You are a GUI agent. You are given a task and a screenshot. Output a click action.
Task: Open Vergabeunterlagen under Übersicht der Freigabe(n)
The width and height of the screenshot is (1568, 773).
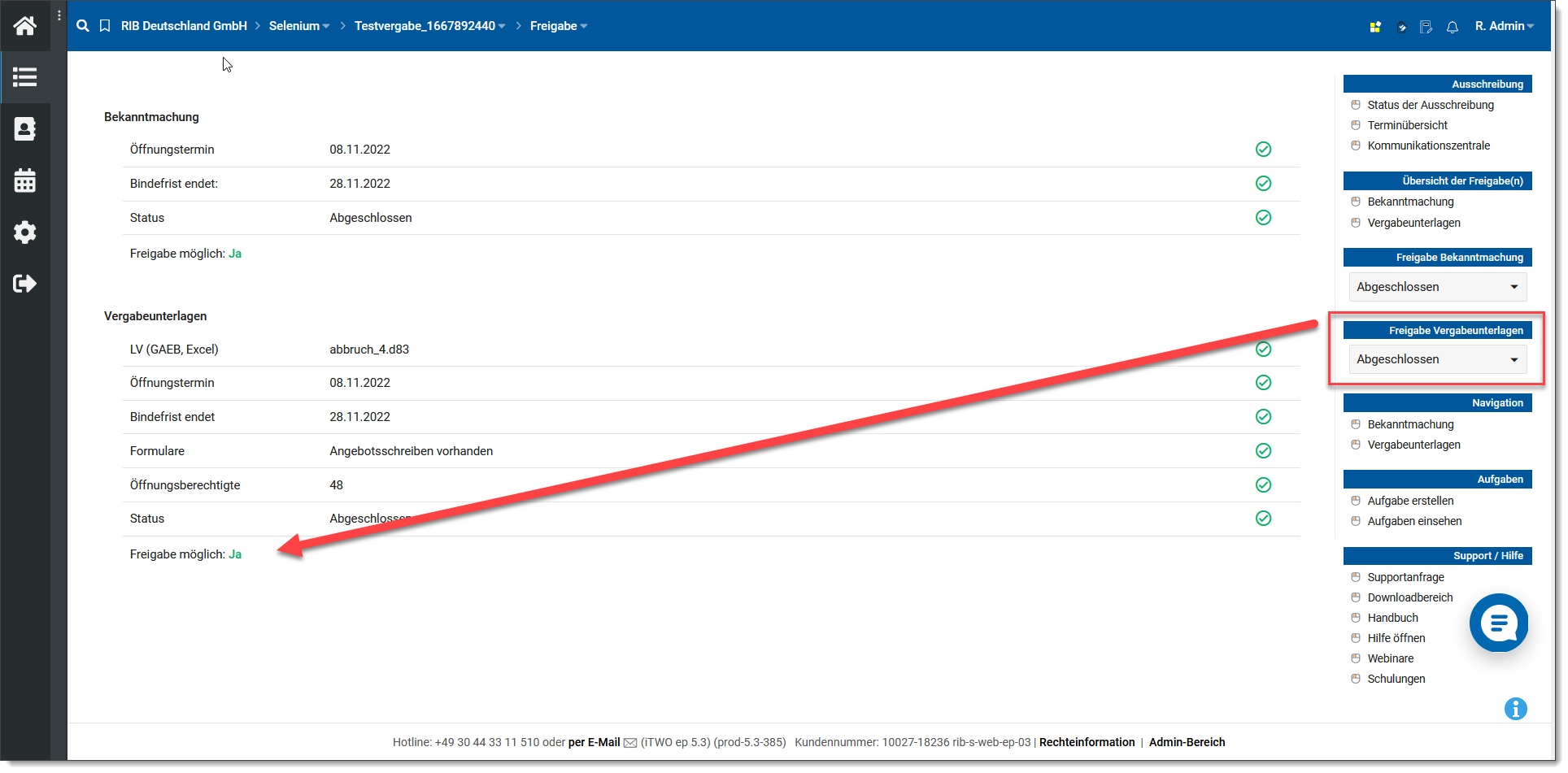pyautogui.click(x=1414, y=223)
